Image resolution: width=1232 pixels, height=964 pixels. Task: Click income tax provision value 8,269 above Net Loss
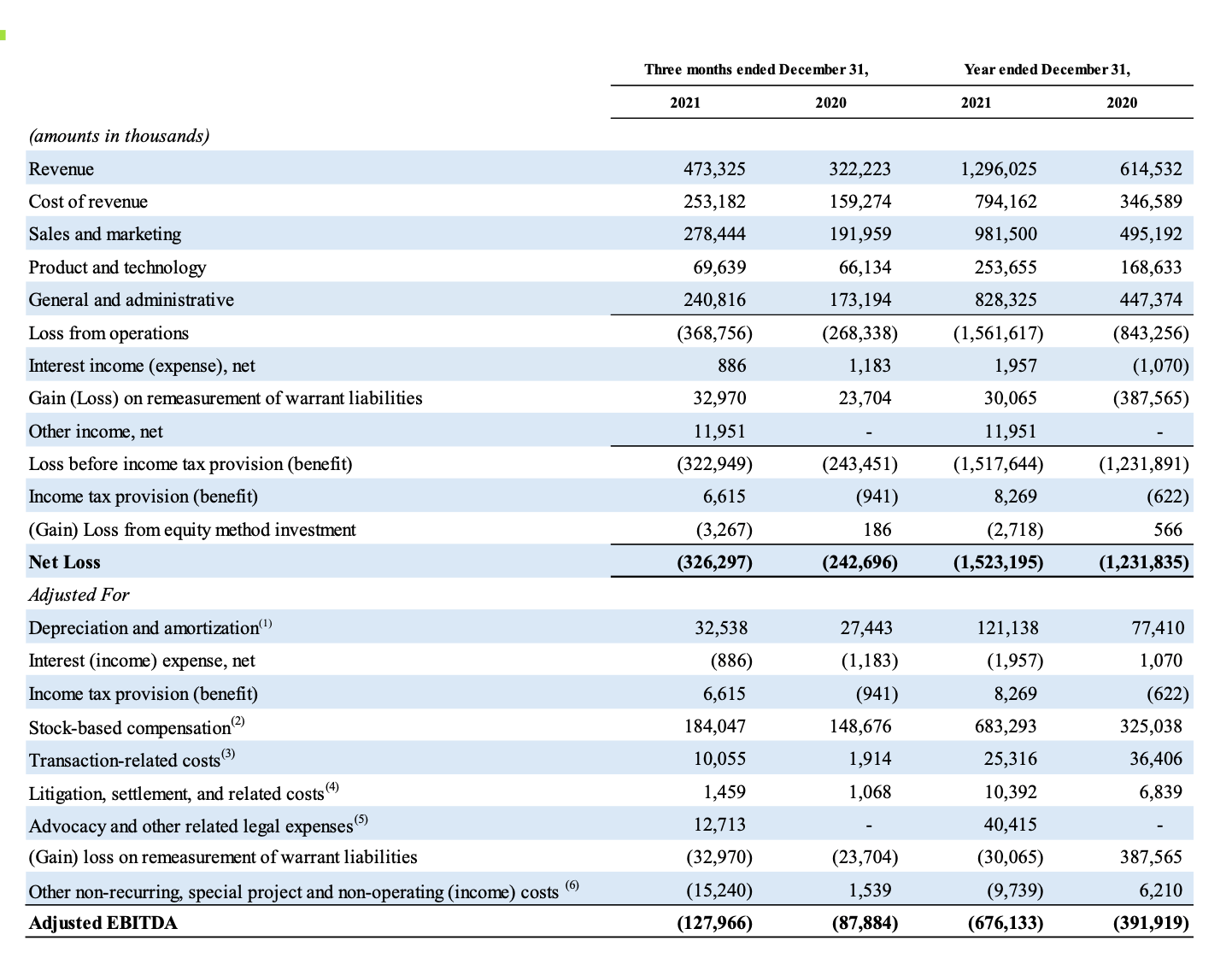click(x=1015, y=497)
